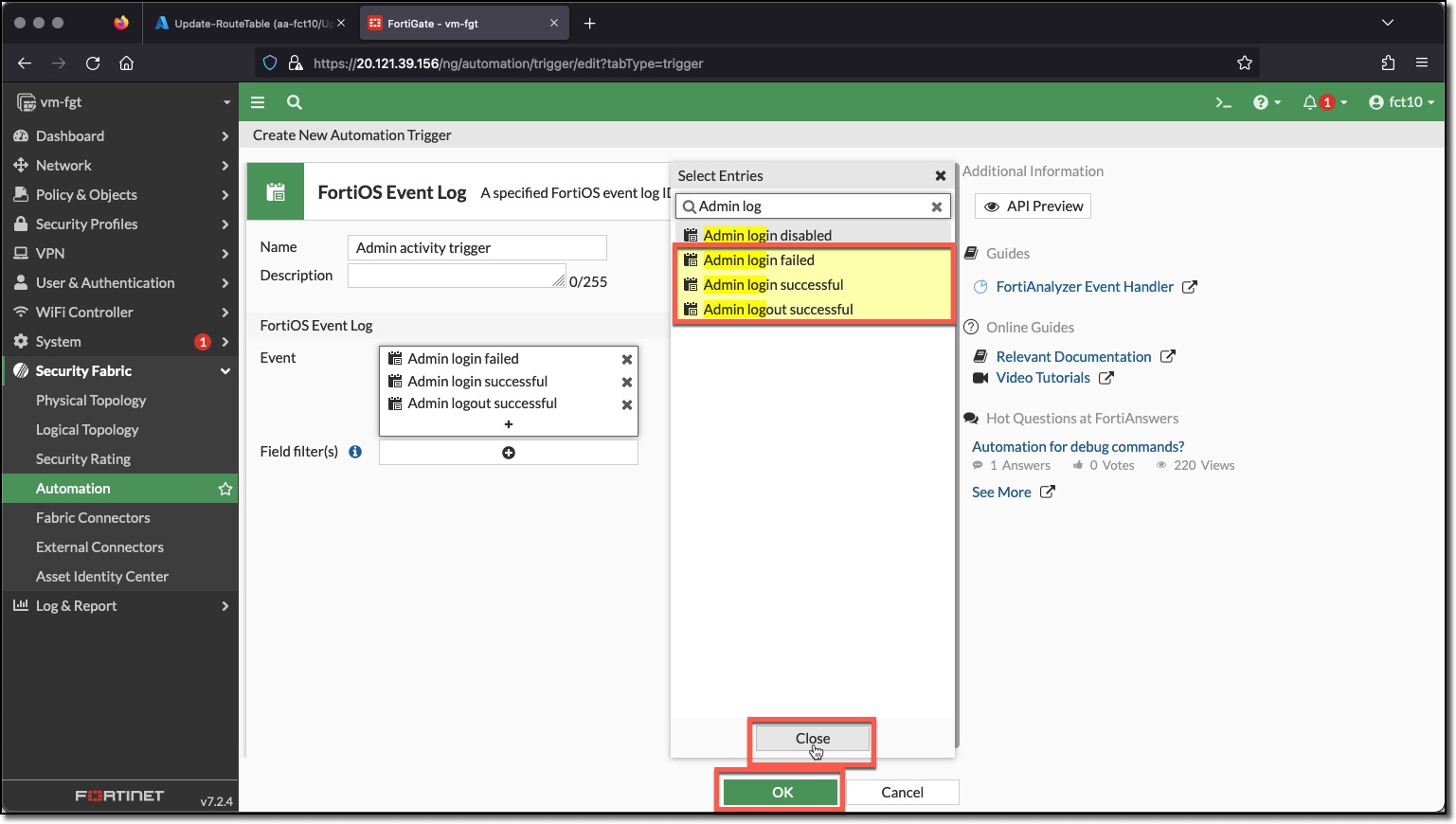The image size is (1456, 824).
Task: Collapse the Security Fabric menu
Action: coord(119,371)
